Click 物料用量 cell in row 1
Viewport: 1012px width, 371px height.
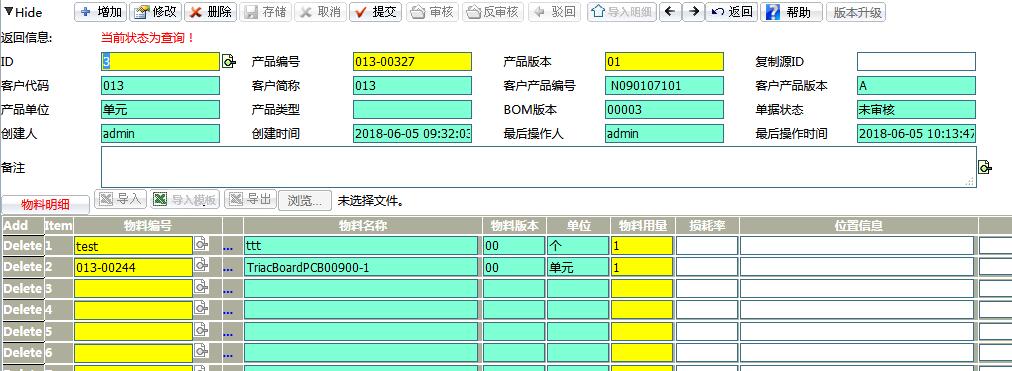(642, 246)
